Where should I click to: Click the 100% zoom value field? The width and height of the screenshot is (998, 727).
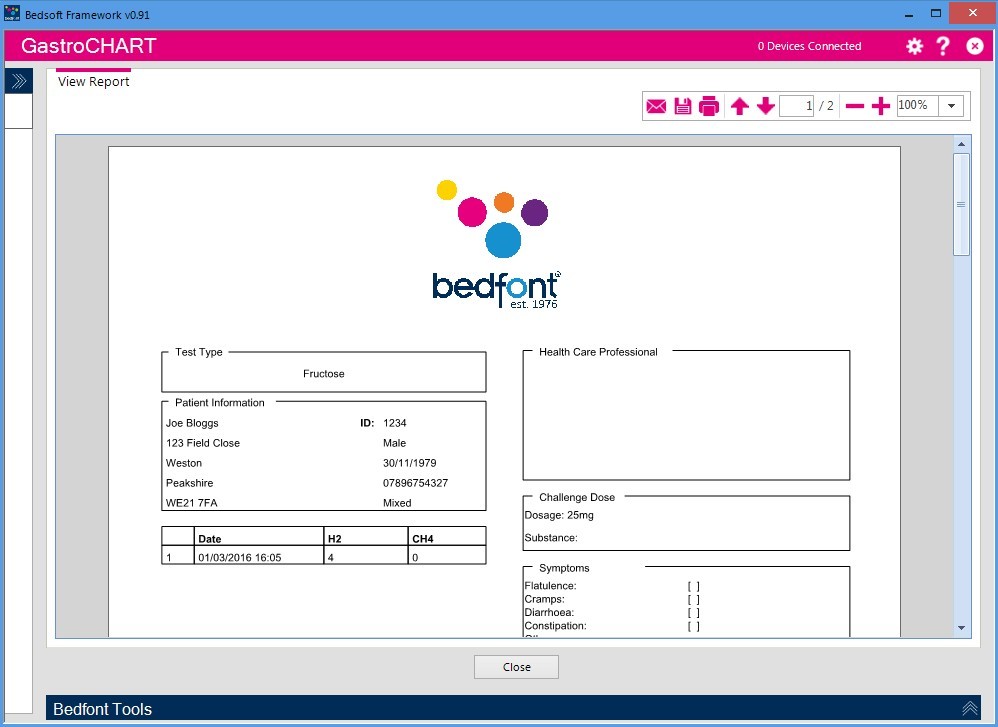tap(917, 106)
